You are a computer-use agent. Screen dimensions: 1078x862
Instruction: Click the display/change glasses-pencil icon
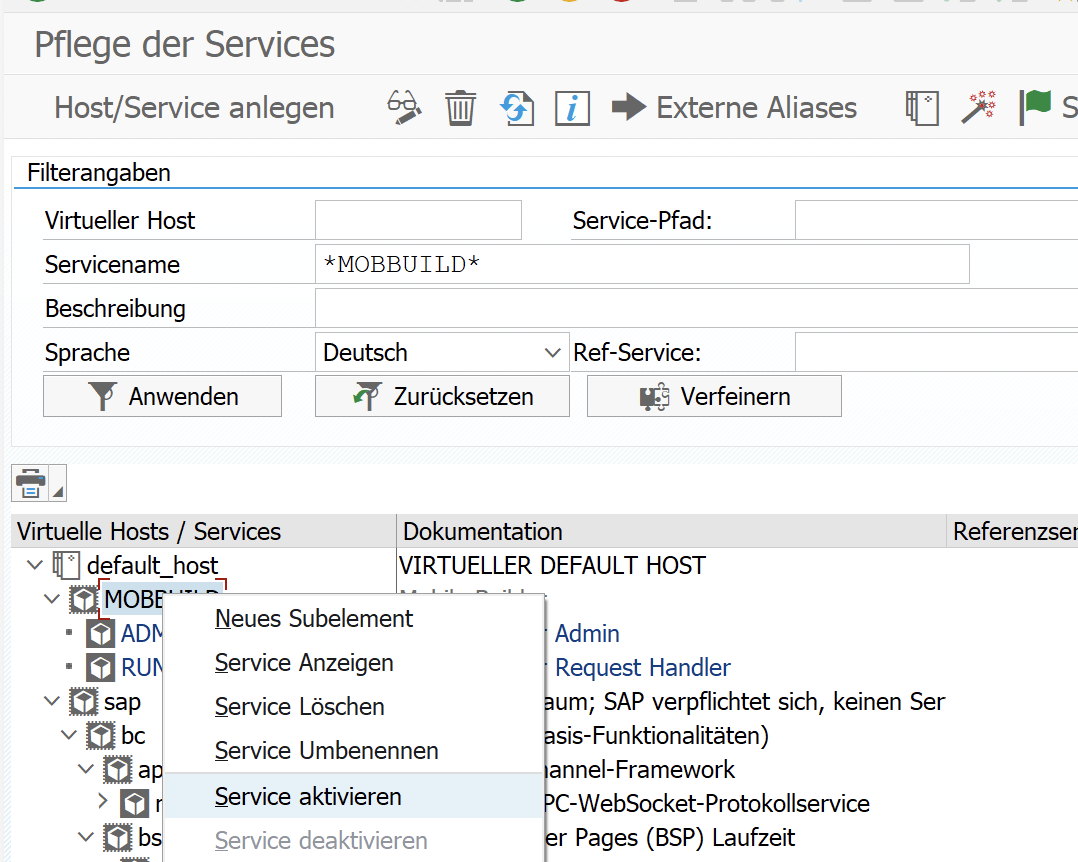click(404, 108)
